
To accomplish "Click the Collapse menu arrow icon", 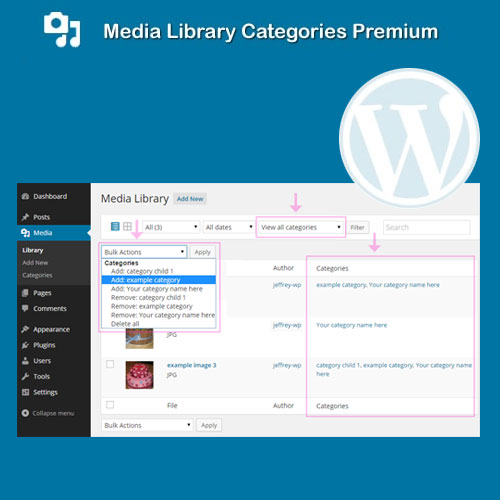I will pos(25,413).
